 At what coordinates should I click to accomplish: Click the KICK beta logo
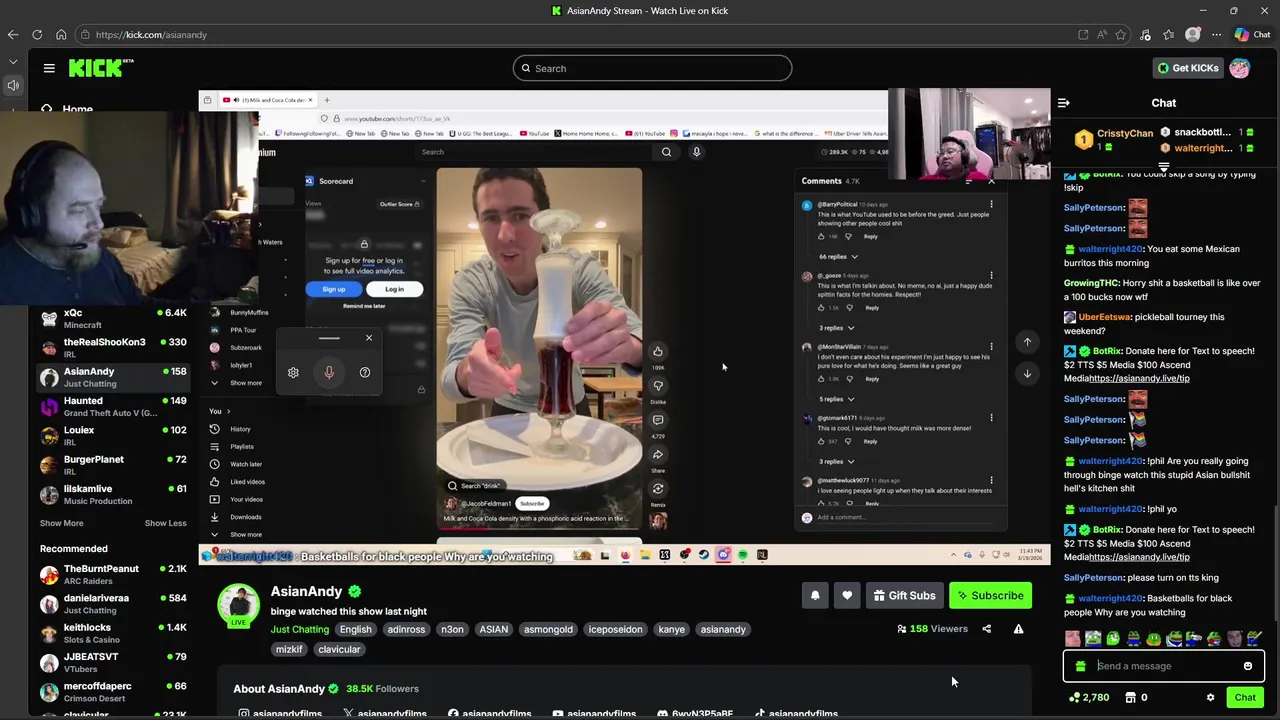pyautogui.click(x=101, y=68)
